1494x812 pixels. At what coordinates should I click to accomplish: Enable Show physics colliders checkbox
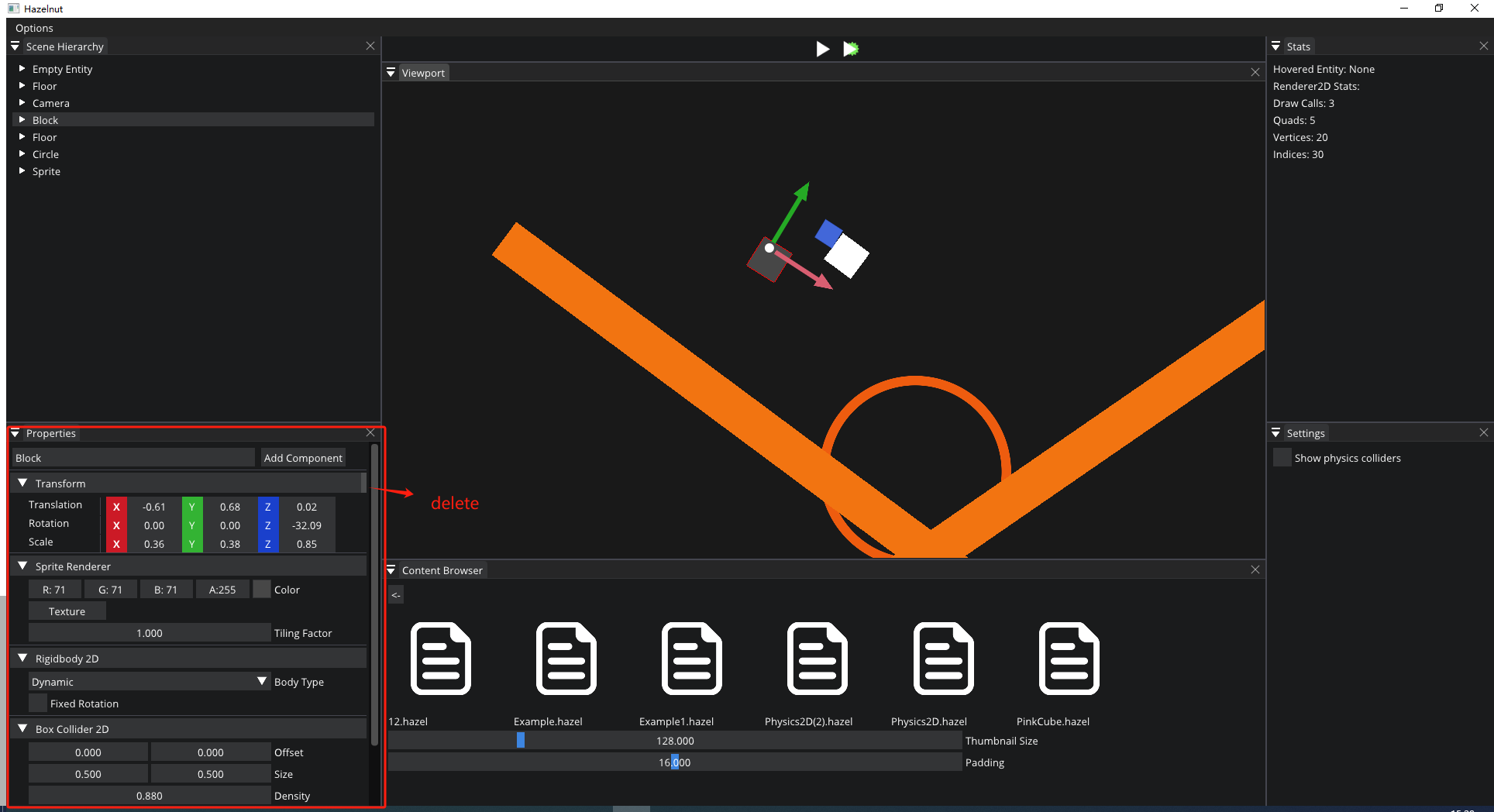tap(1282, 458)
